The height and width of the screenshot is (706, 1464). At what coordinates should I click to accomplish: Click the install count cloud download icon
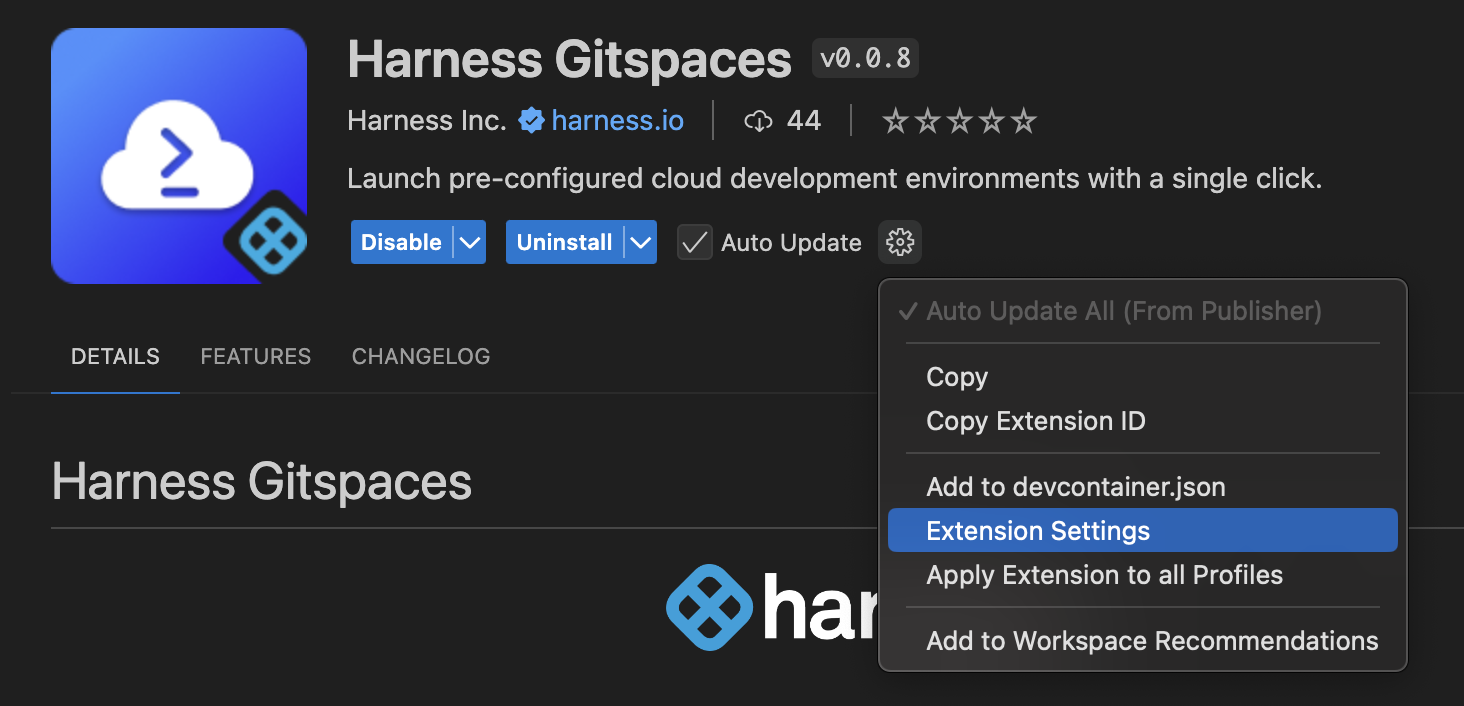pyautogui.click(x=759, y=122)
